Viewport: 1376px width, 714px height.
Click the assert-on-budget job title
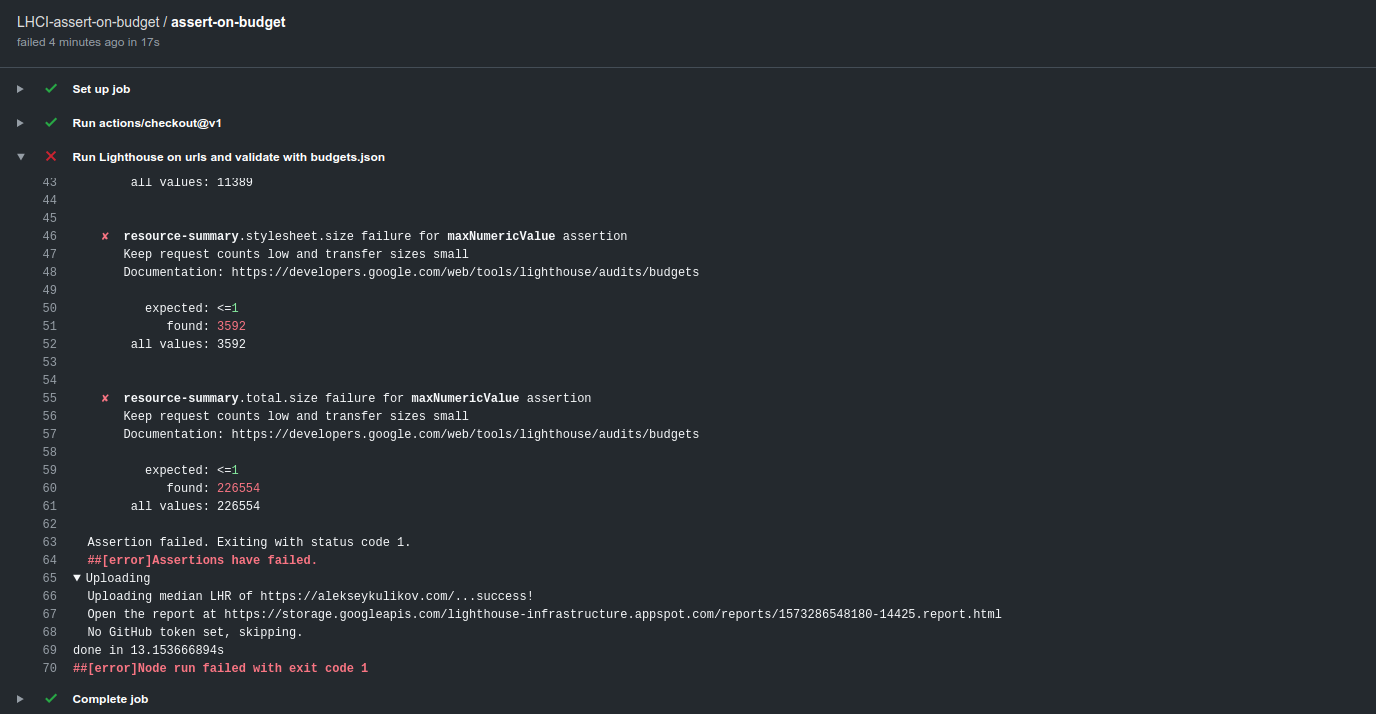(228, 22)
